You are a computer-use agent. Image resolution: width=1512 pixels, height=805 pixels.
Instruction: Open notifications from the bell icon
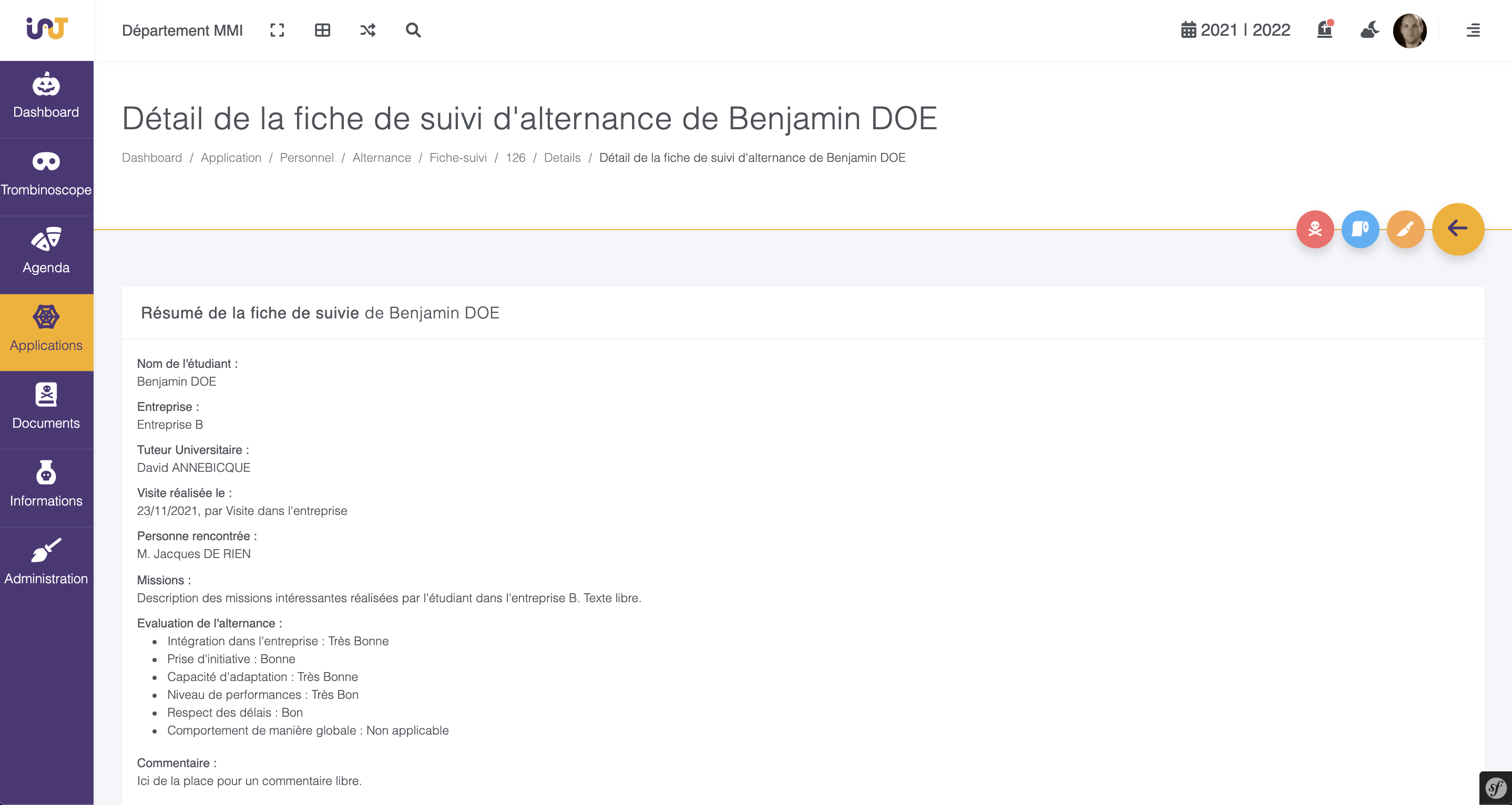[x=1325, y=30]
